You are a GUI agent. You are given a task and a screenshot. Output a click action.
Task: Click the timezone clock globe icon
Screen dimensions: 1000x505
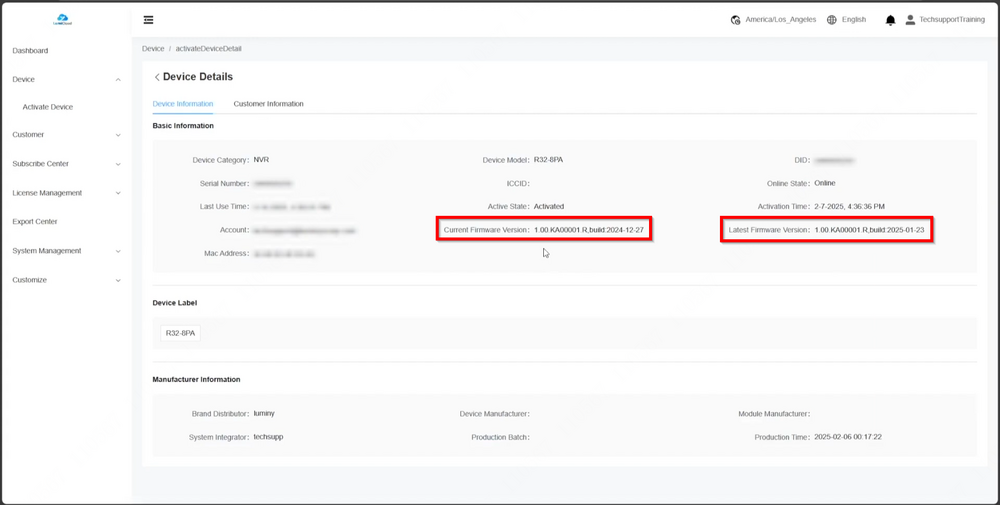pyautogui.click(x=736, y=20)
